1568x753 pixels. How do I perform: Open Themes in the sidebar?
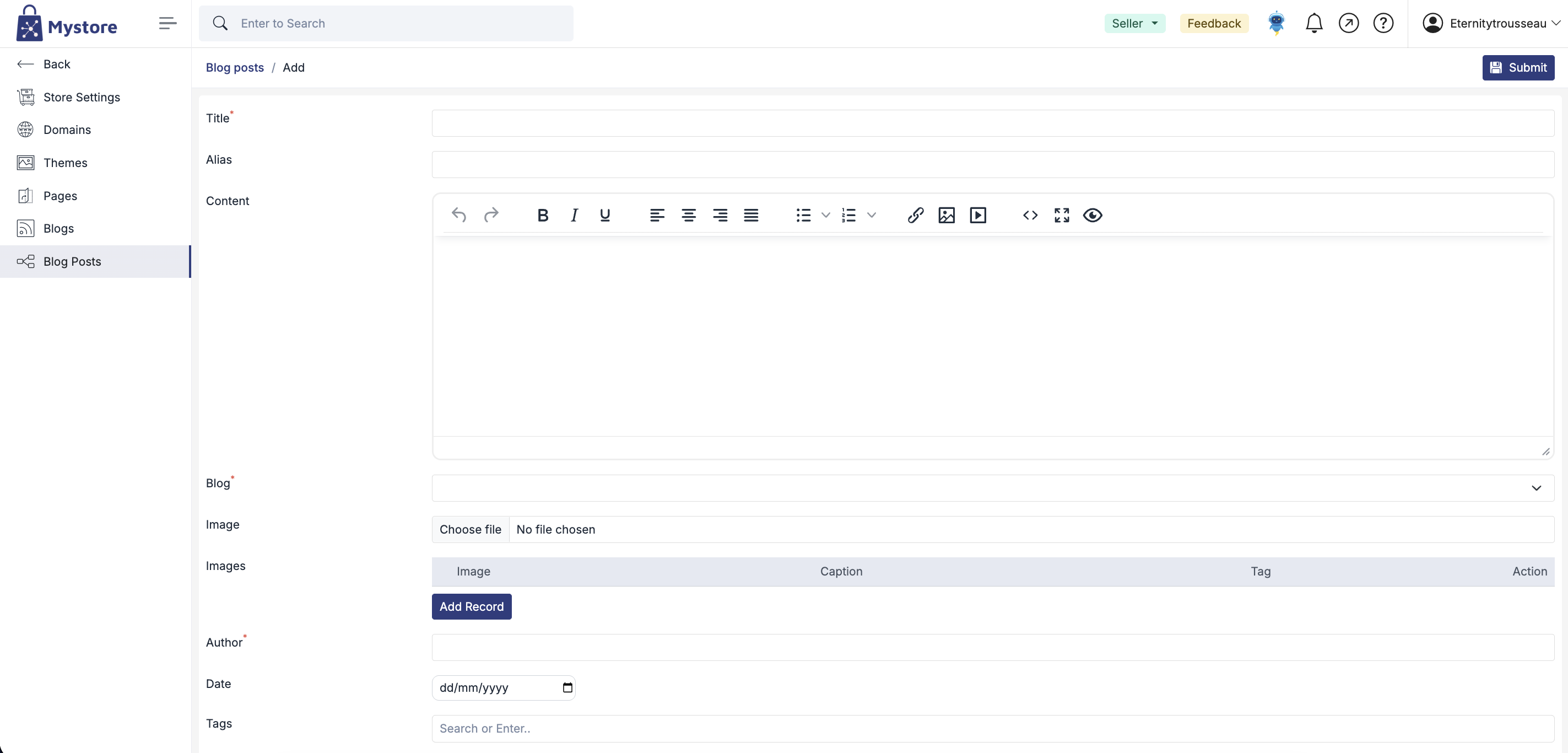coord(65,163)
